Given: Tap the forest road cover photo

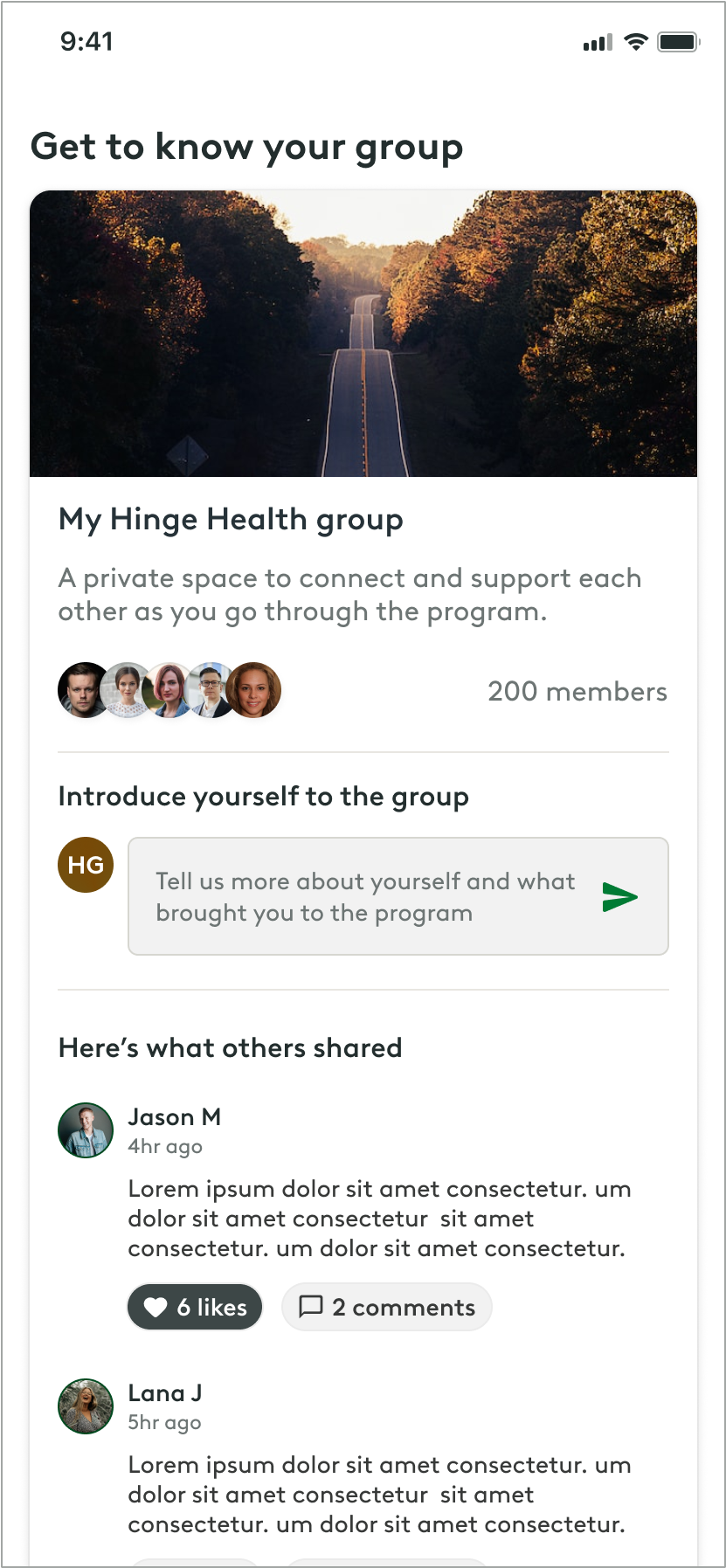Looking at the screenshot, I should point(363,334).
